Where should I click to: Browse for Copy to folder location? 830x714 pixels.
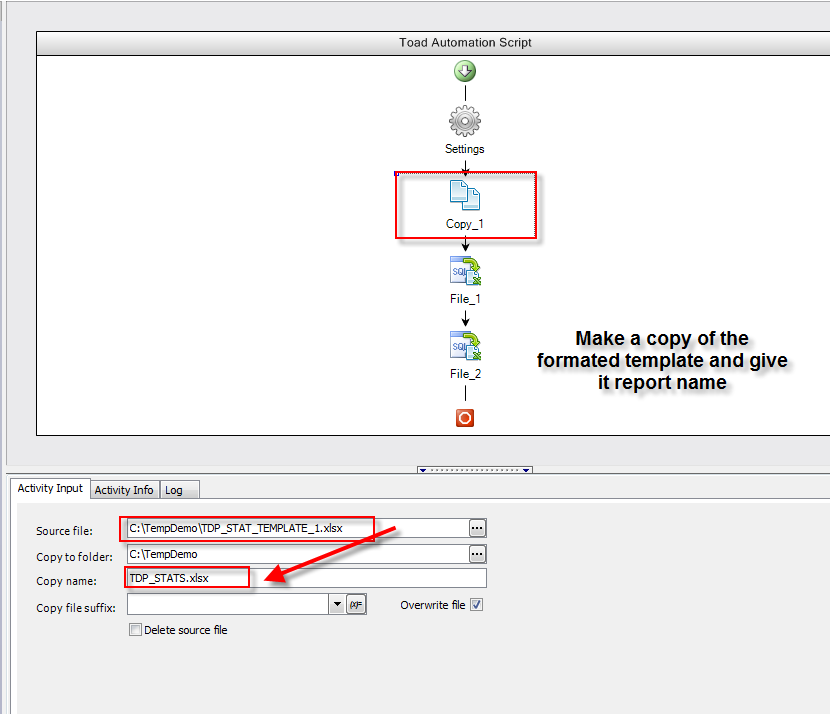tap(477, 554)
